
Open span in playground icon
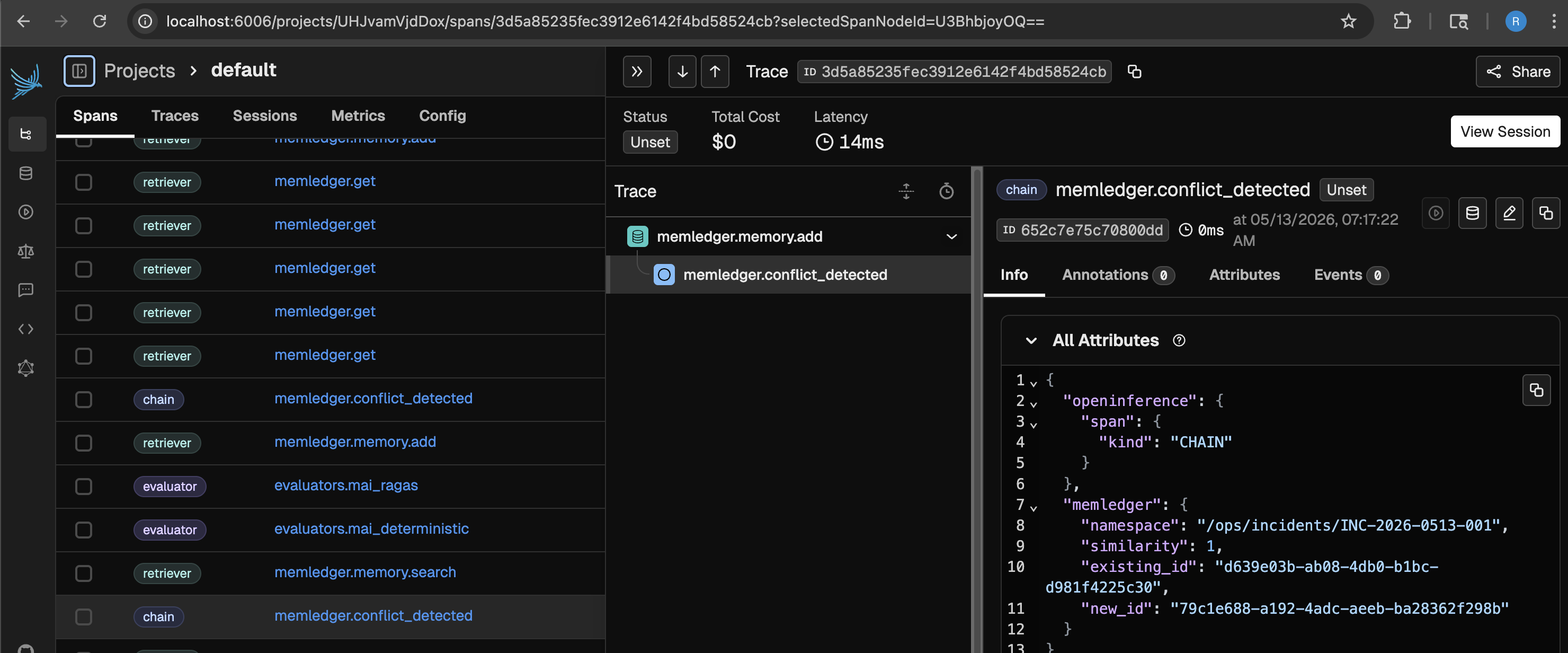click(1436, 213)
